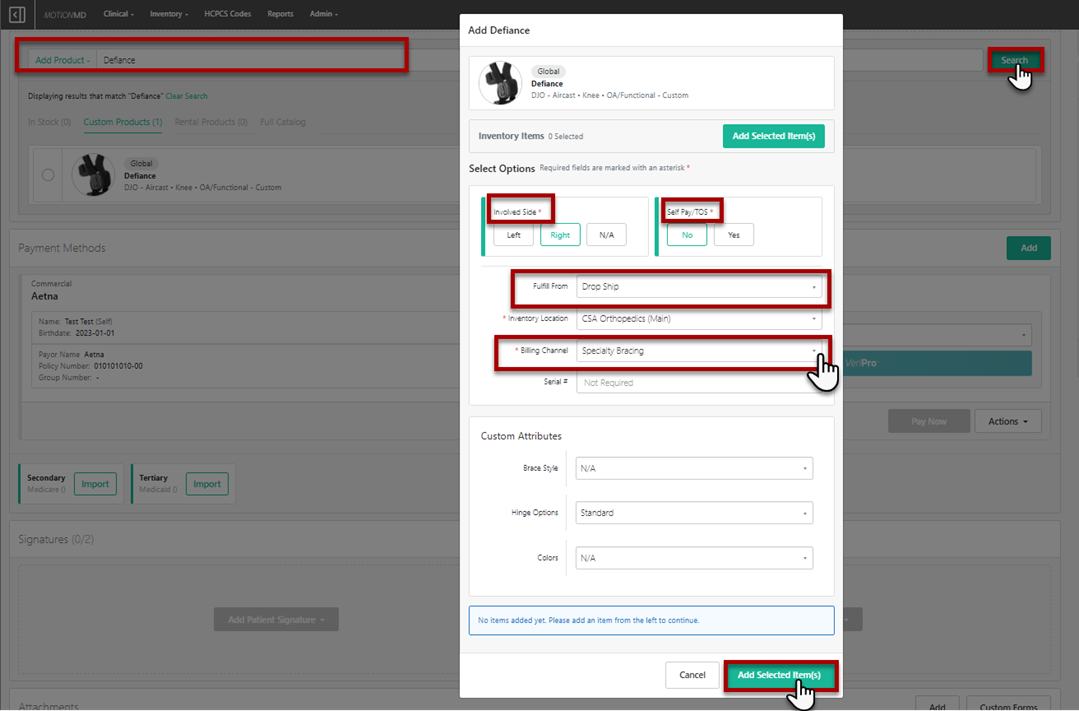Open the Clinical menu
This screenshot has height=711, width=1079.
(119, 14)
